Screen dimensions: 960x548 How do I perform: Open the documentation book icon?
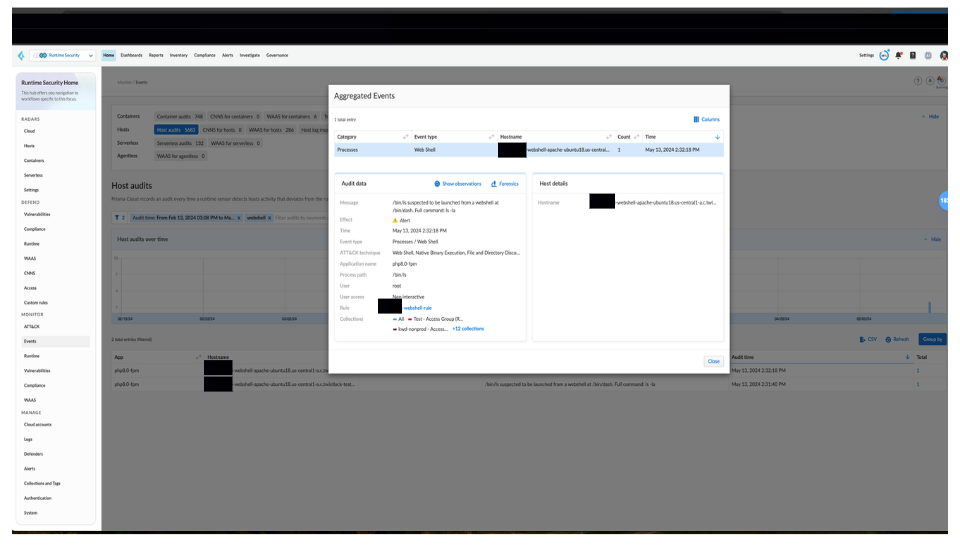coord(913,56)
